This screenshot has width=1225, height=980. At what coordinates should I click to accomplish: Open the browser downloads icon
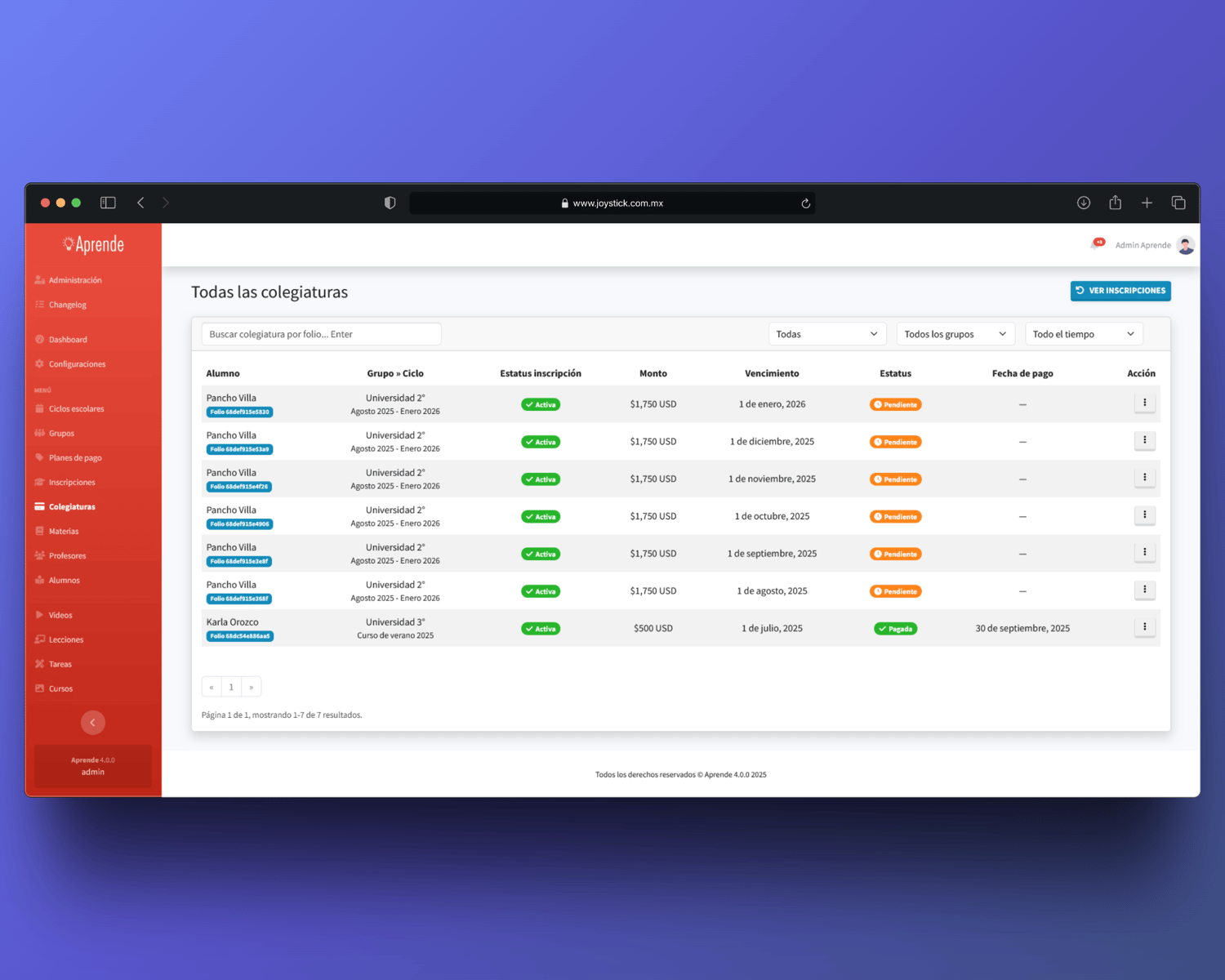(x=1084, y=203)
